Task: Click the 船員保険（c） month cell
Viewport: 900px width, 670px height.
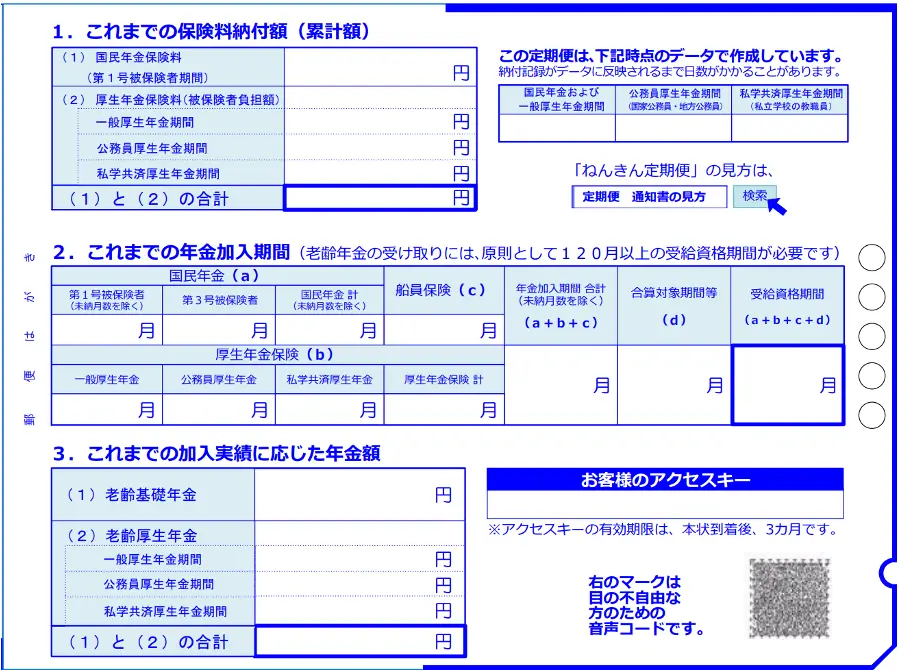Action: [444, 330]
